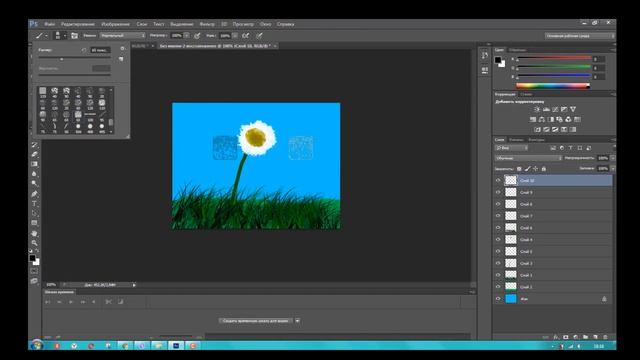Add a Brightness/Contrast adjustment
The width and height of the screenshot is (640, 360).
click(x=537, y=109)
